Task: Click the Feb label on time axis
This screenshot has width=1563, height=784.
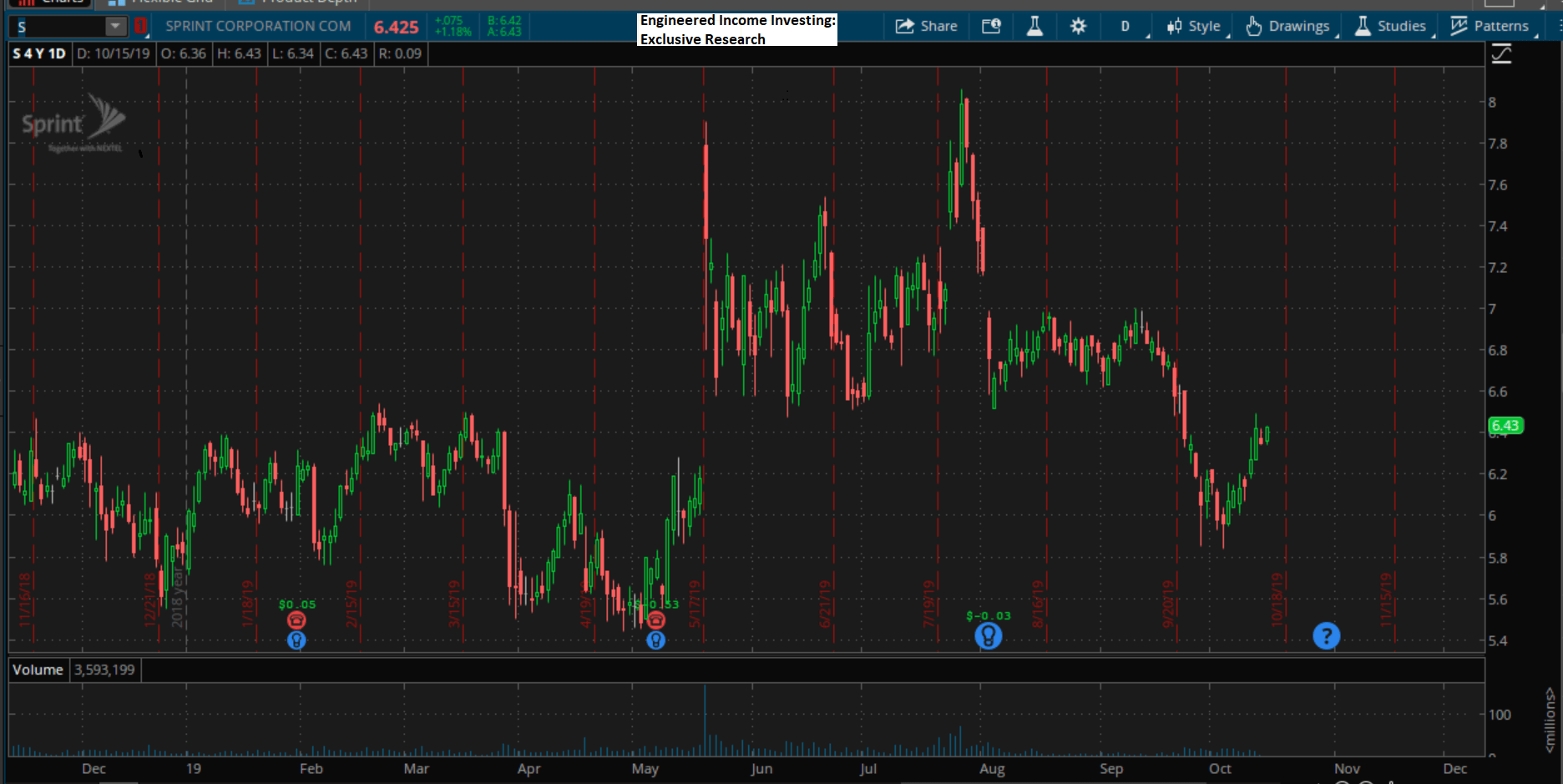Action: point(311,769)
